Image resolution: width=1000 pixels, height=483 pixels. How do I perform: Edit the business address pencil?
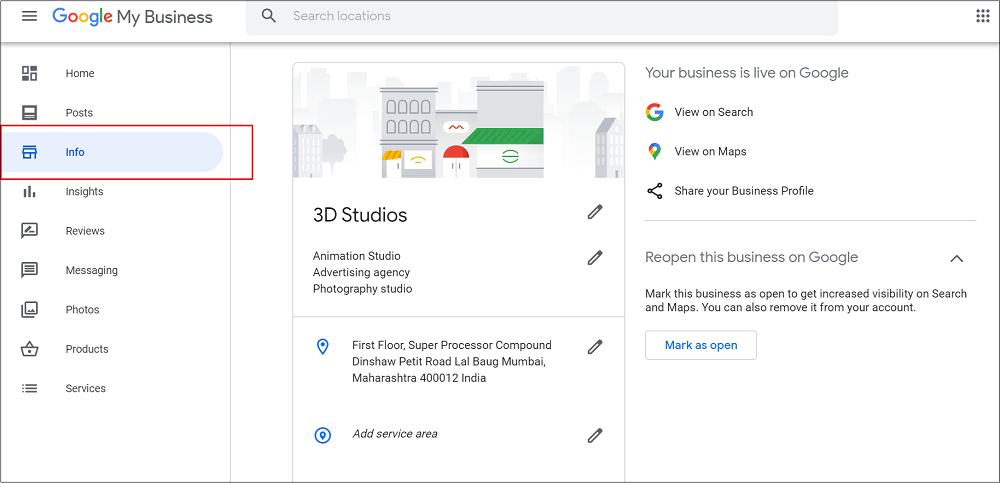point(595,347)
